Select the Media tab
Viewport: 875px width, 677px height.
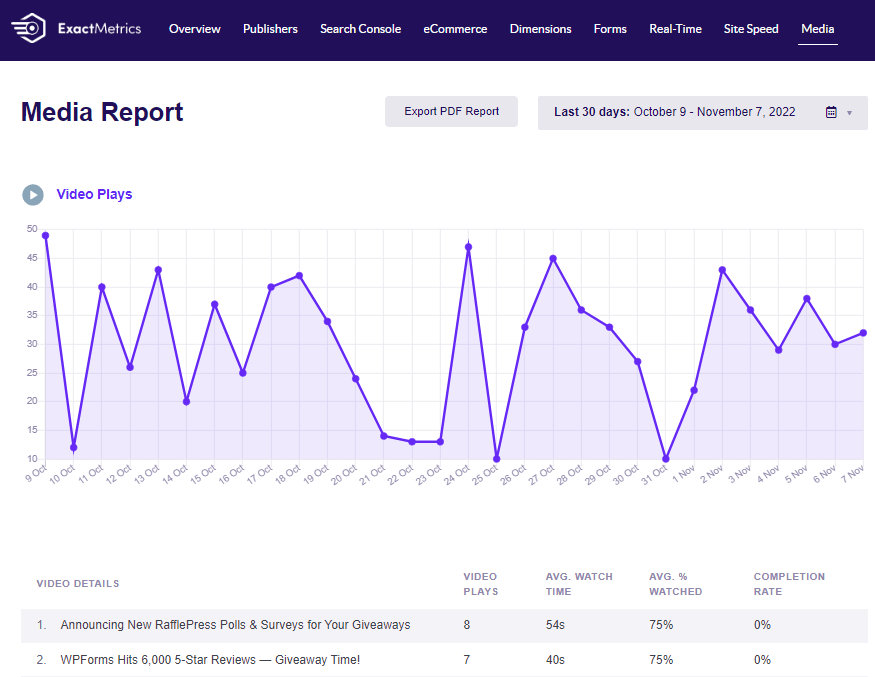[x=818, y=29]
